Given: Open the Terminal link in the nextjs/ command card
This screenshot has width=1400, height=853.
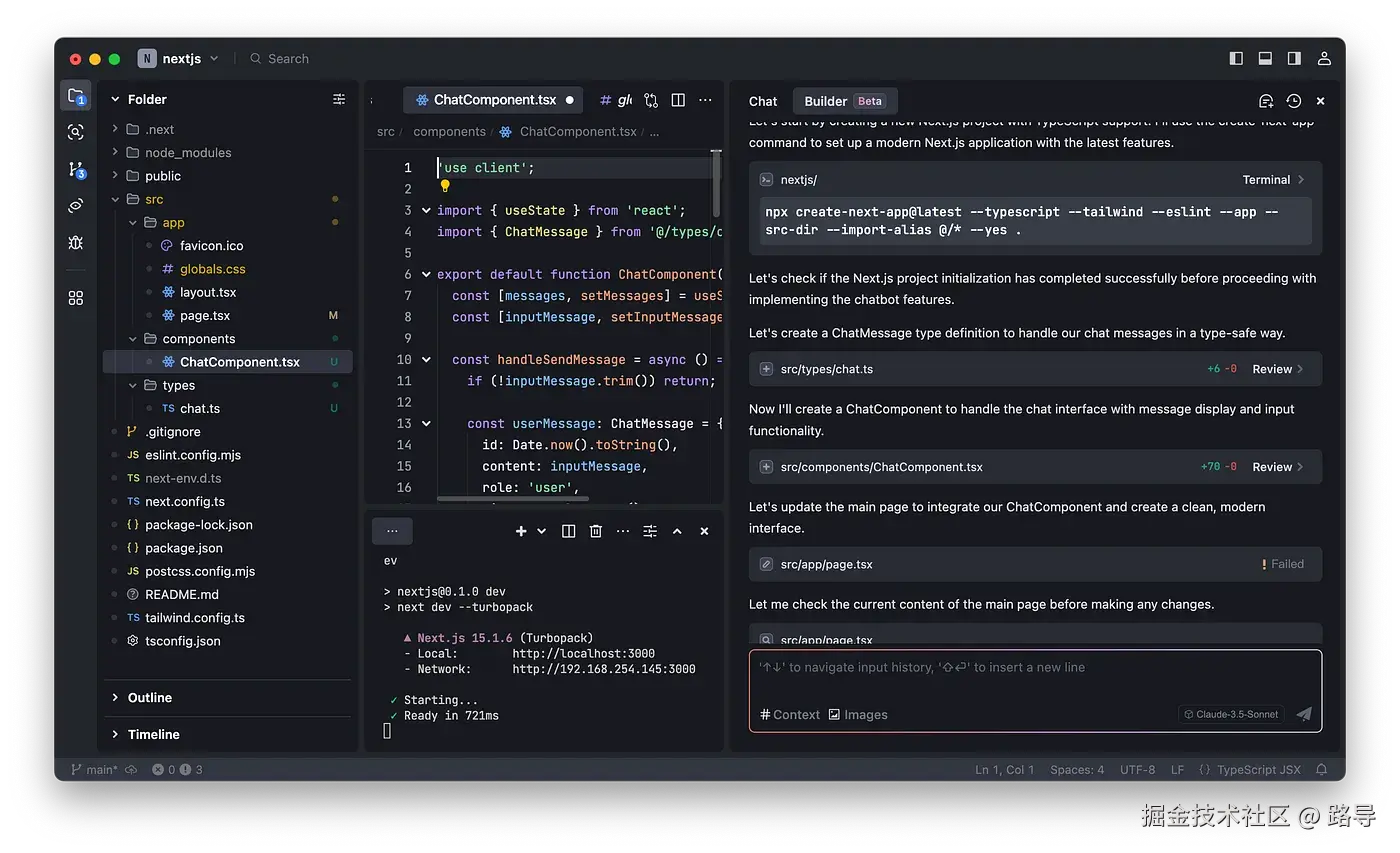Looking at the screenshot, I should point(1273,180).
